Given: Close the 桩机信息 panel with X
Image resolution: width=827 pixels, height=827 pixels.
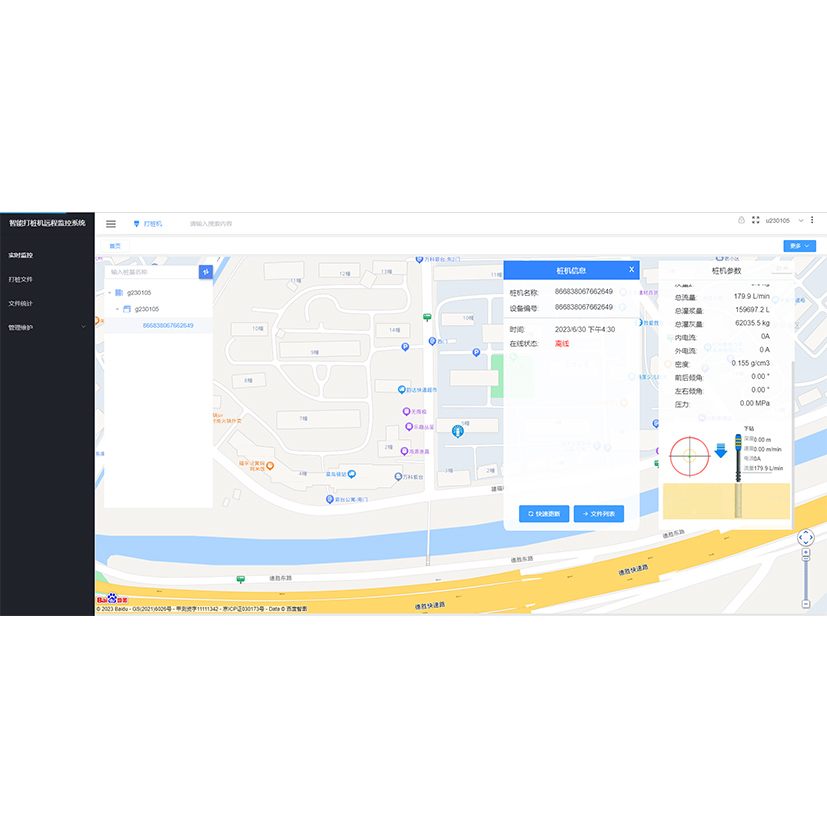Looking at the screenshot, I should [x=631, y=270].
